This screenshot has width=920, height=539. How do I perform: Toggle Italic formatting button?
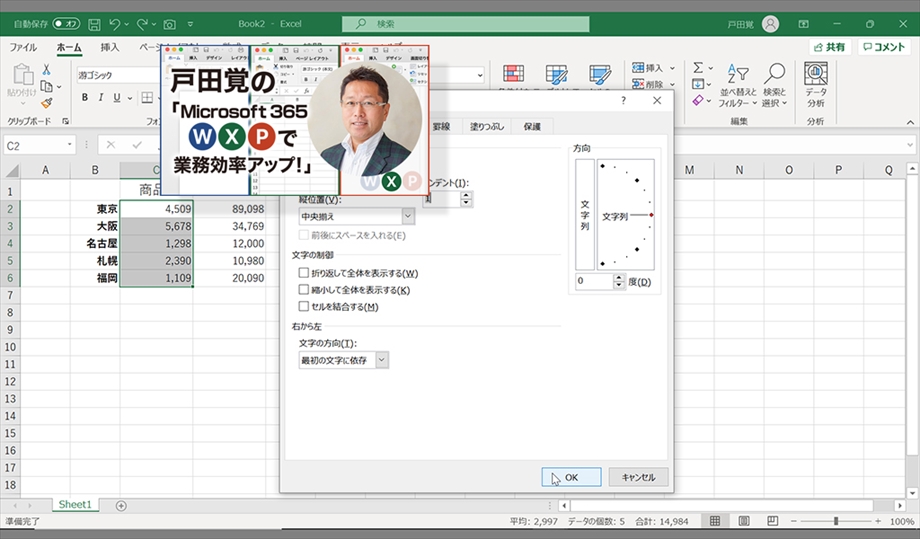pyautogui.click(x=100, y=97)
